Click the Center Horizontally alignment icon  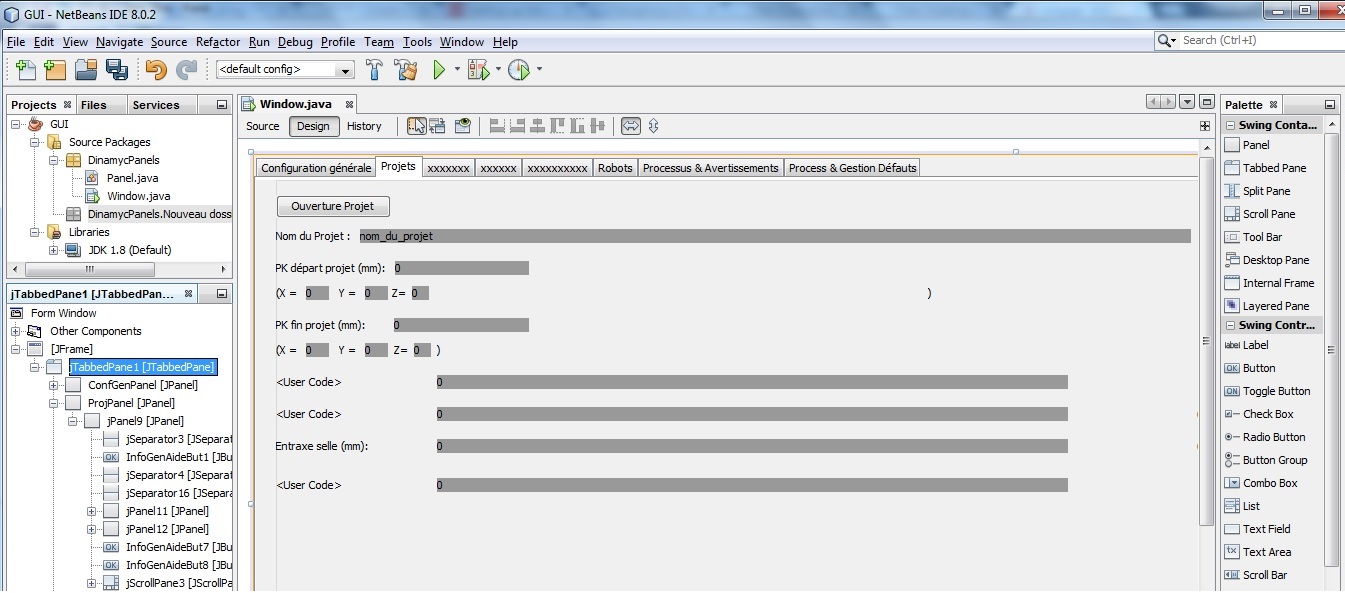click(537, 126)
